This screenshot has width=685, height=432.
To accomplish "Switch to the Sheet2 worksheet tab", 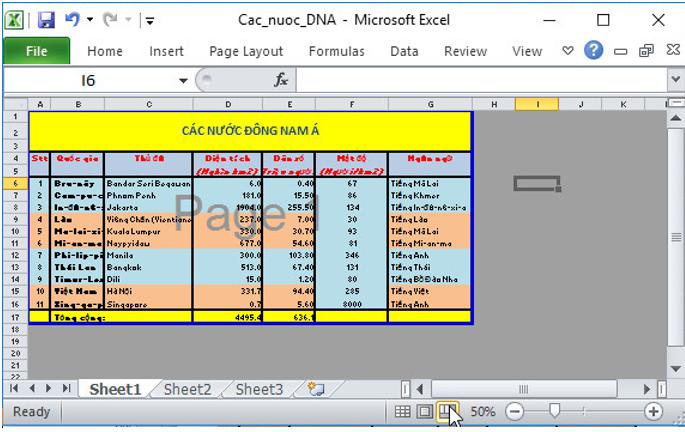I will [187, 389].
